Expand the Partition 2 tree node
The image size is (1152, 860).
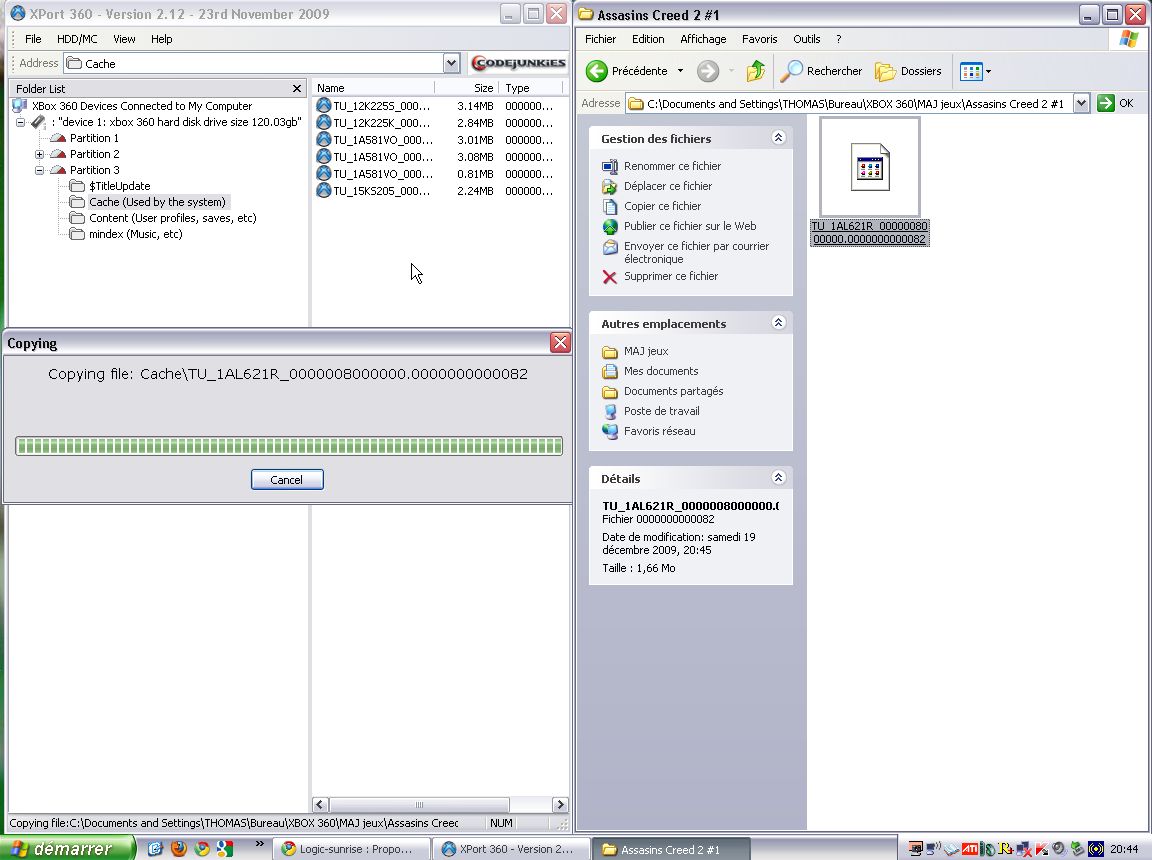point(39,154)
